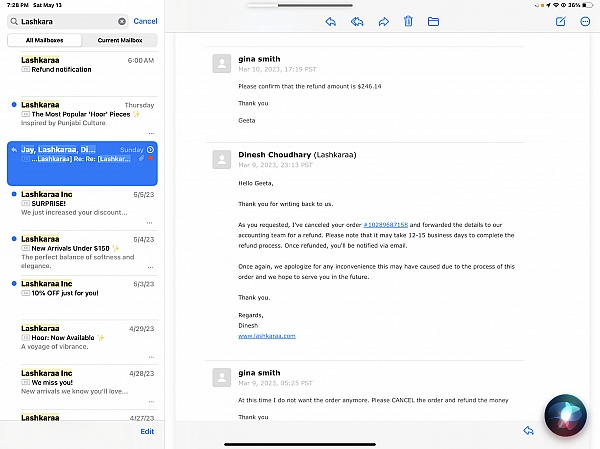The width and height of the screenshot is (600, 449).
Task: Open the More options ellipsis circle
Action: tap(585, 21)
